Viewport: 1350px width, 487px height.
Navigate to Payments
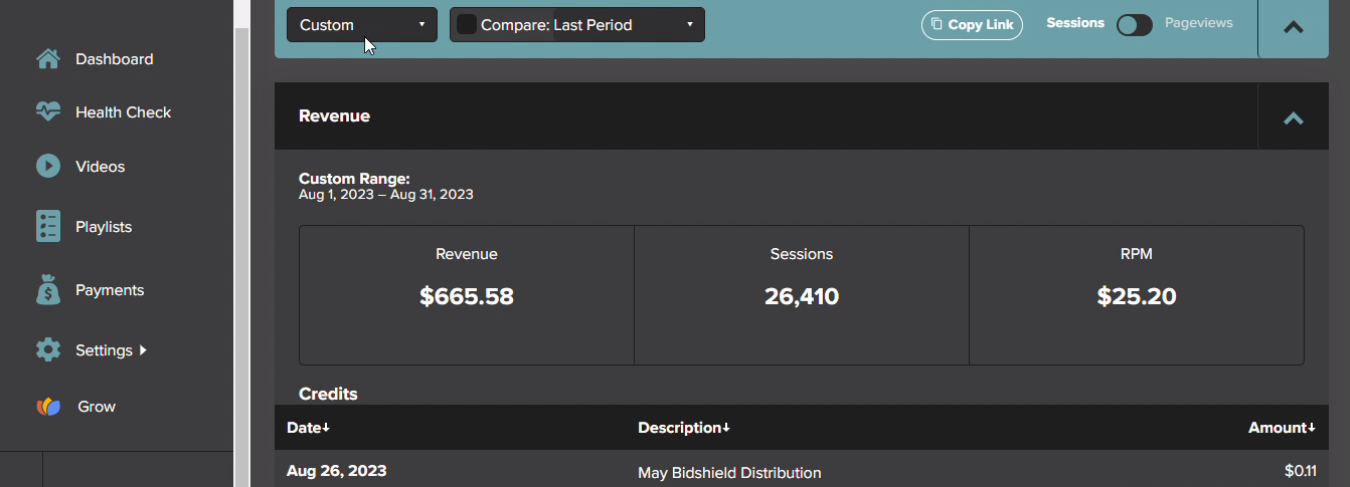109,290
